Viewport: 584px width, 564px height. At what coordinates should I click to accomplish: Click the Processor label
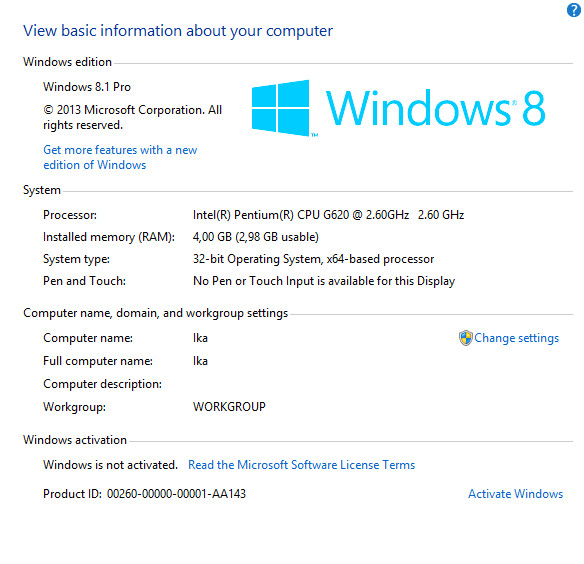coord(70,215)
